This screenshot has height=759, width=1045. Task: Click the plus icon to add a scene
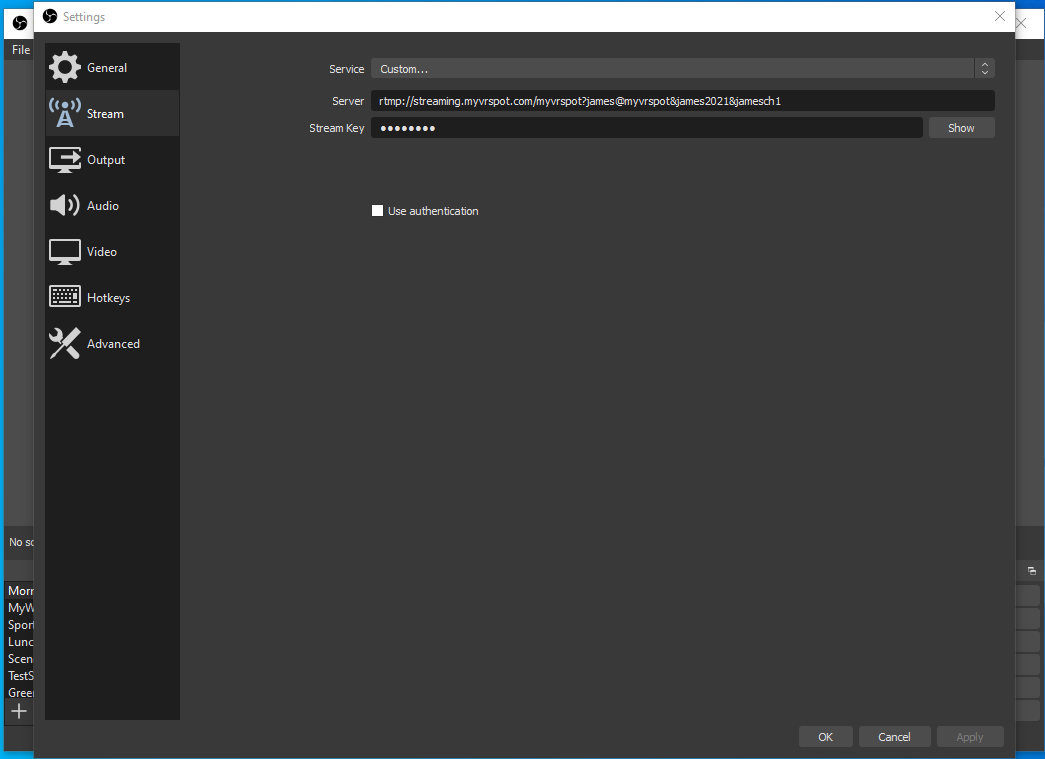point(18,711)
